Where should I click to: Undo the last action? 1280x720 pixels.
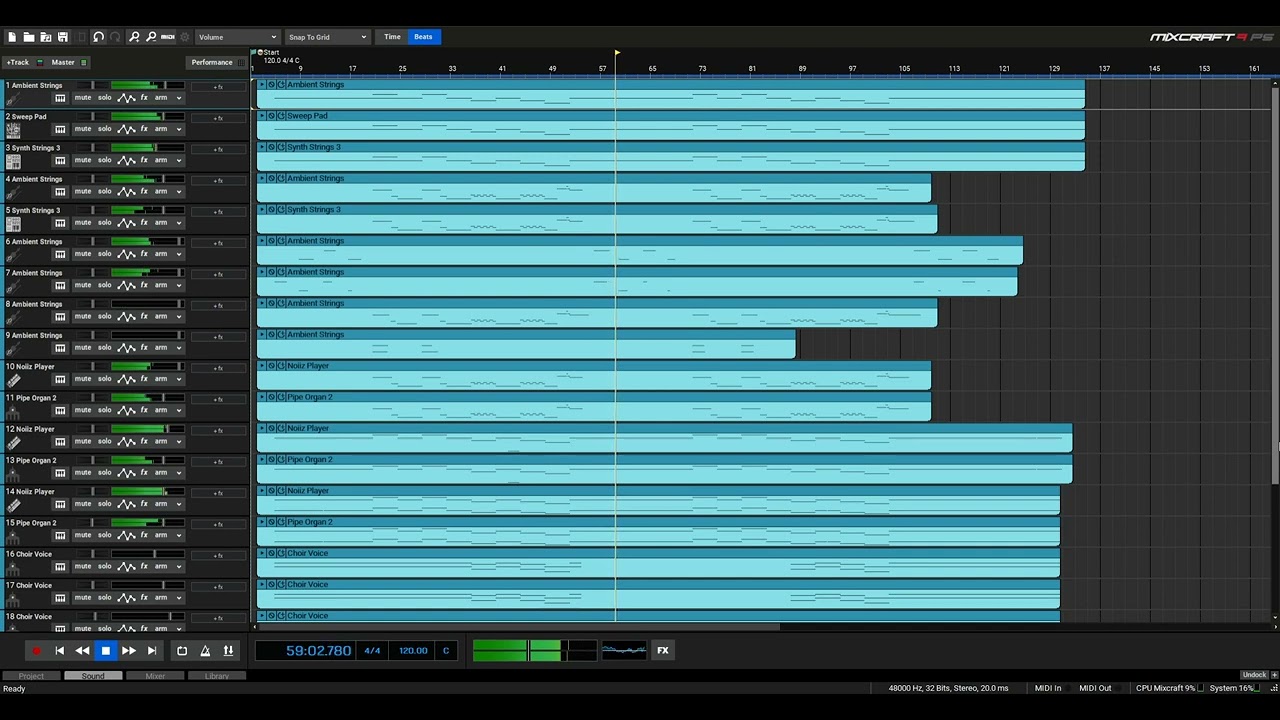pyautogui.click(x=98, y=37)
